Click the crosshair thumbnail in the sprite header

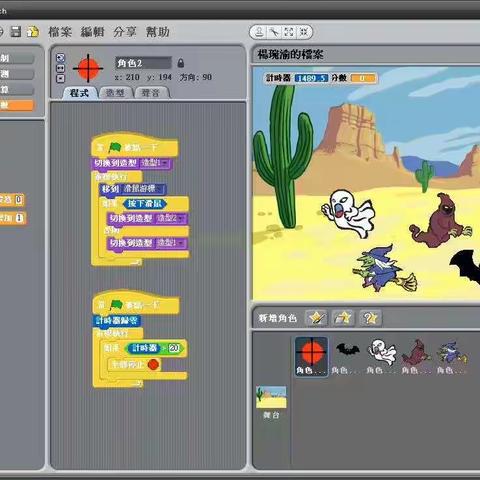[x=88, y=68]
